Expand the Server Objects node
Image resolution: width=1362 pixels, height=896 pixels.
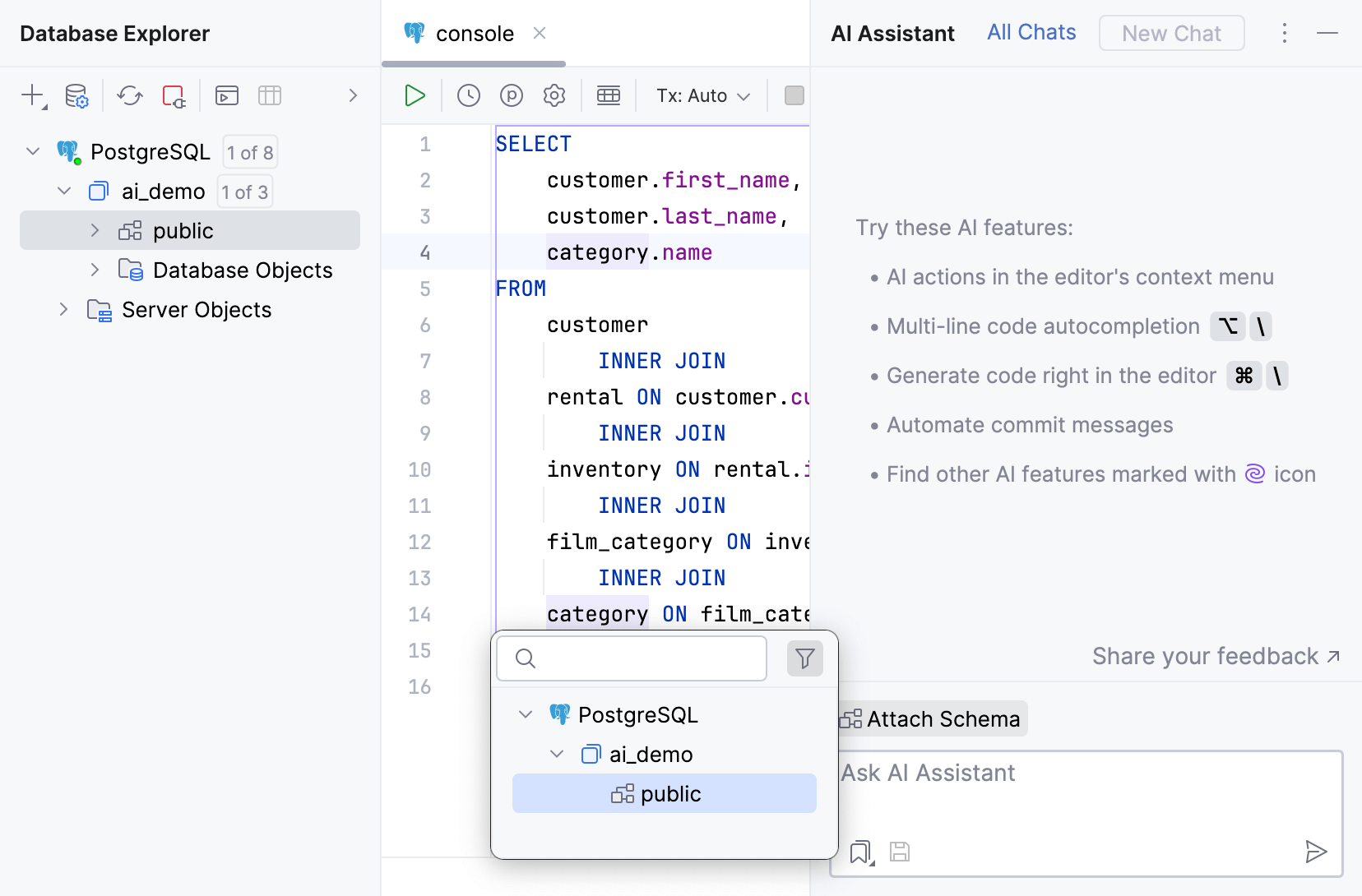[63, 309]
